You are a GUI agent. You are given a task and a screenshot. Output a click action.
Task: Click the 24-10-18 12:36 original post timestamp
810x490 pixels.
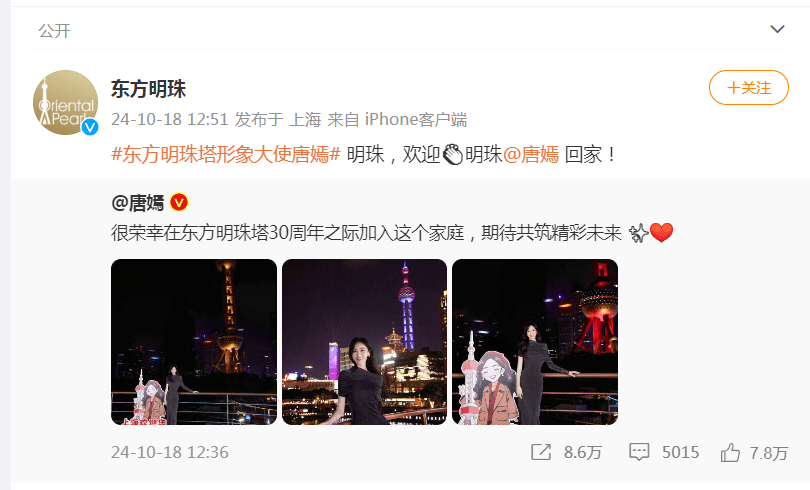(169, 452)
